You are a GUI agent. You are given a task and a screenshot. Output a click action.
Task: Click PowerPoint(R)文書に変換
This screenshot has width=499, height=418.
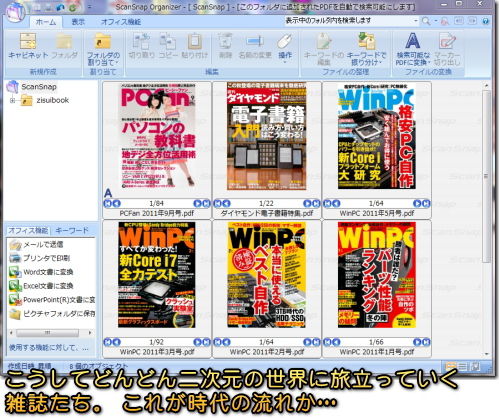52,300
